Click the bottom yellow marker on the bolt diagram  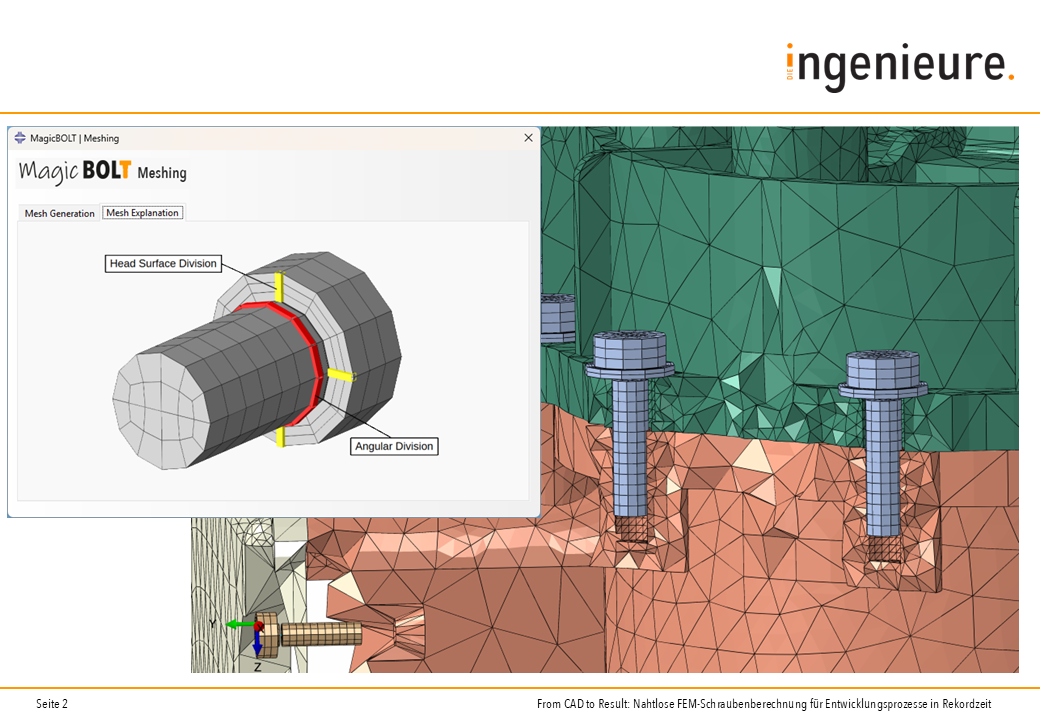[281, 436]
